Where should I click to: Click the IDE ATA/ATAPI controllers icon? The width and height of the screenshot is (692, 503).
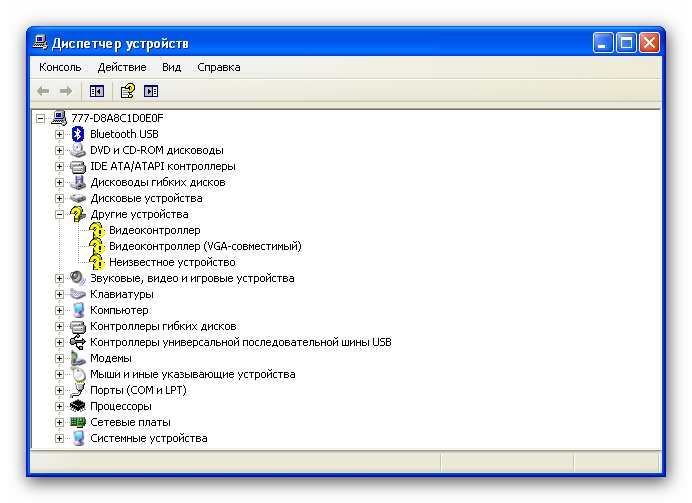pyautogui.click(x=78, y=166)
